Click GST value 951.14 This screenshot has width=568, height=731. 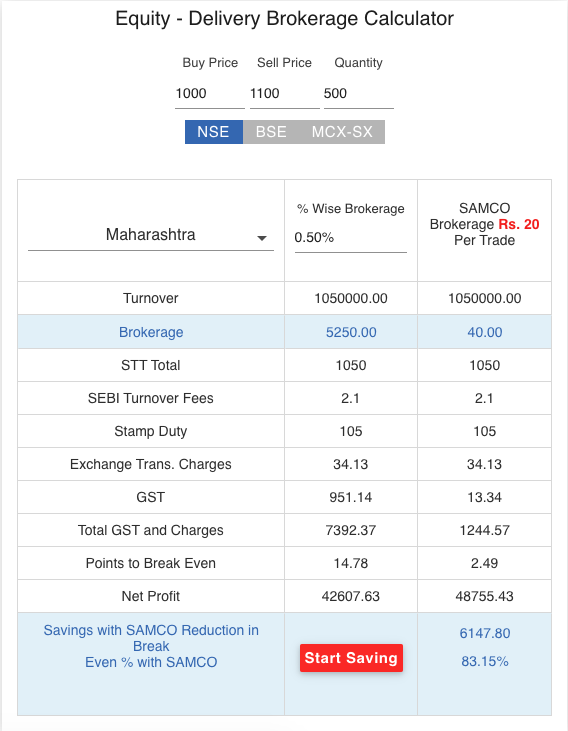pos(351,497)
